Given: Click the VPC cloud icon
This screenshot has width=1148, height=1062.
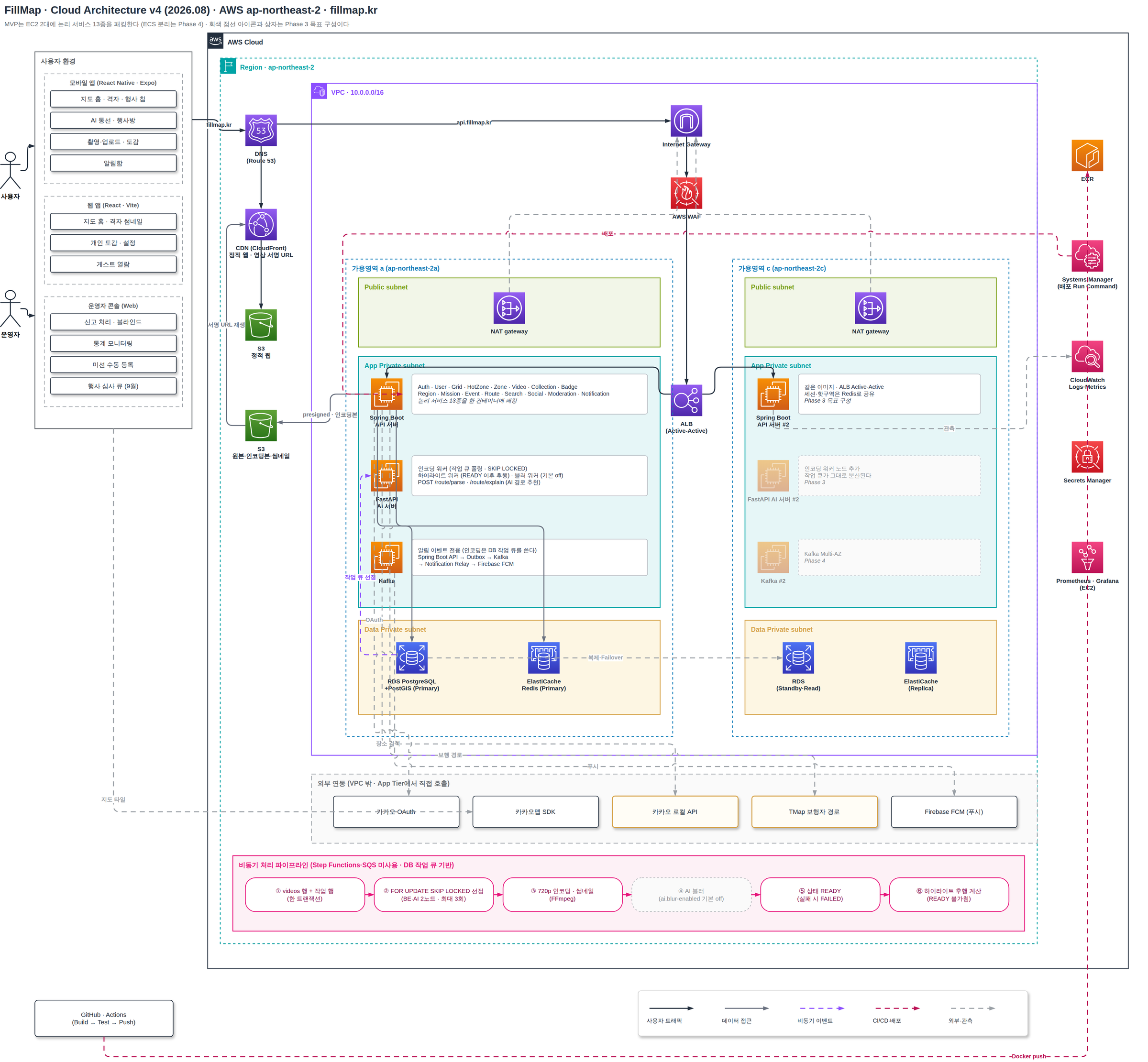Looking at the screenshot, I should click(x=320, y=91).
